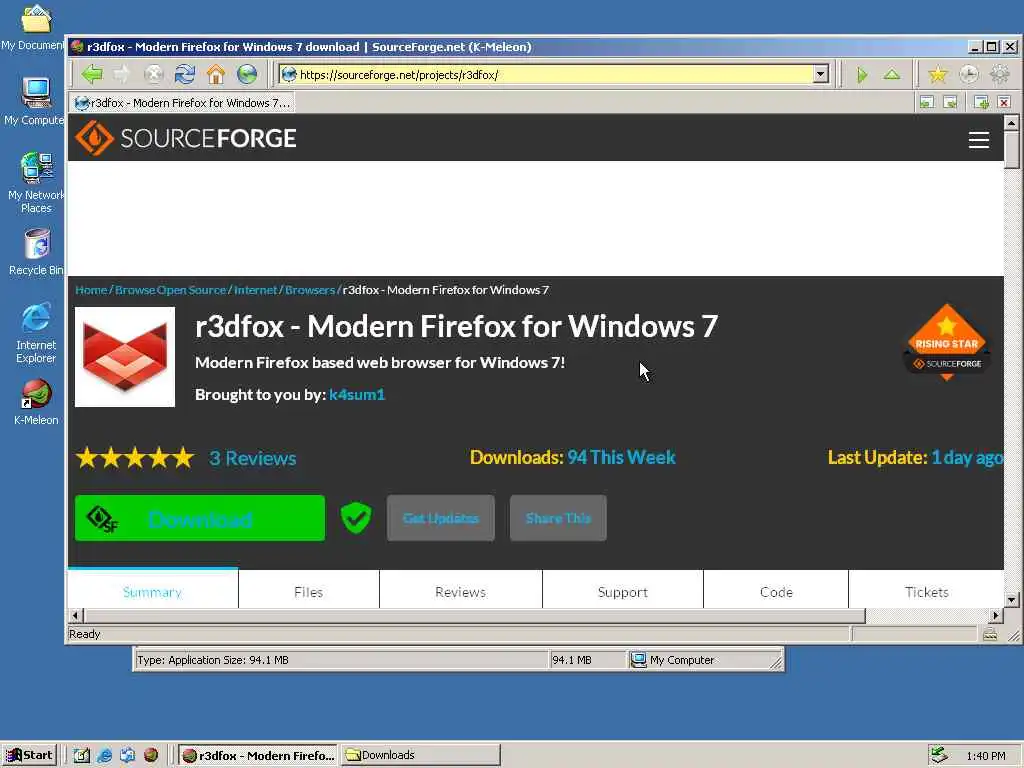Viewport: 1024px width, 768px height.
Task: Click the third quick launch icon
Action: (127, 755)
